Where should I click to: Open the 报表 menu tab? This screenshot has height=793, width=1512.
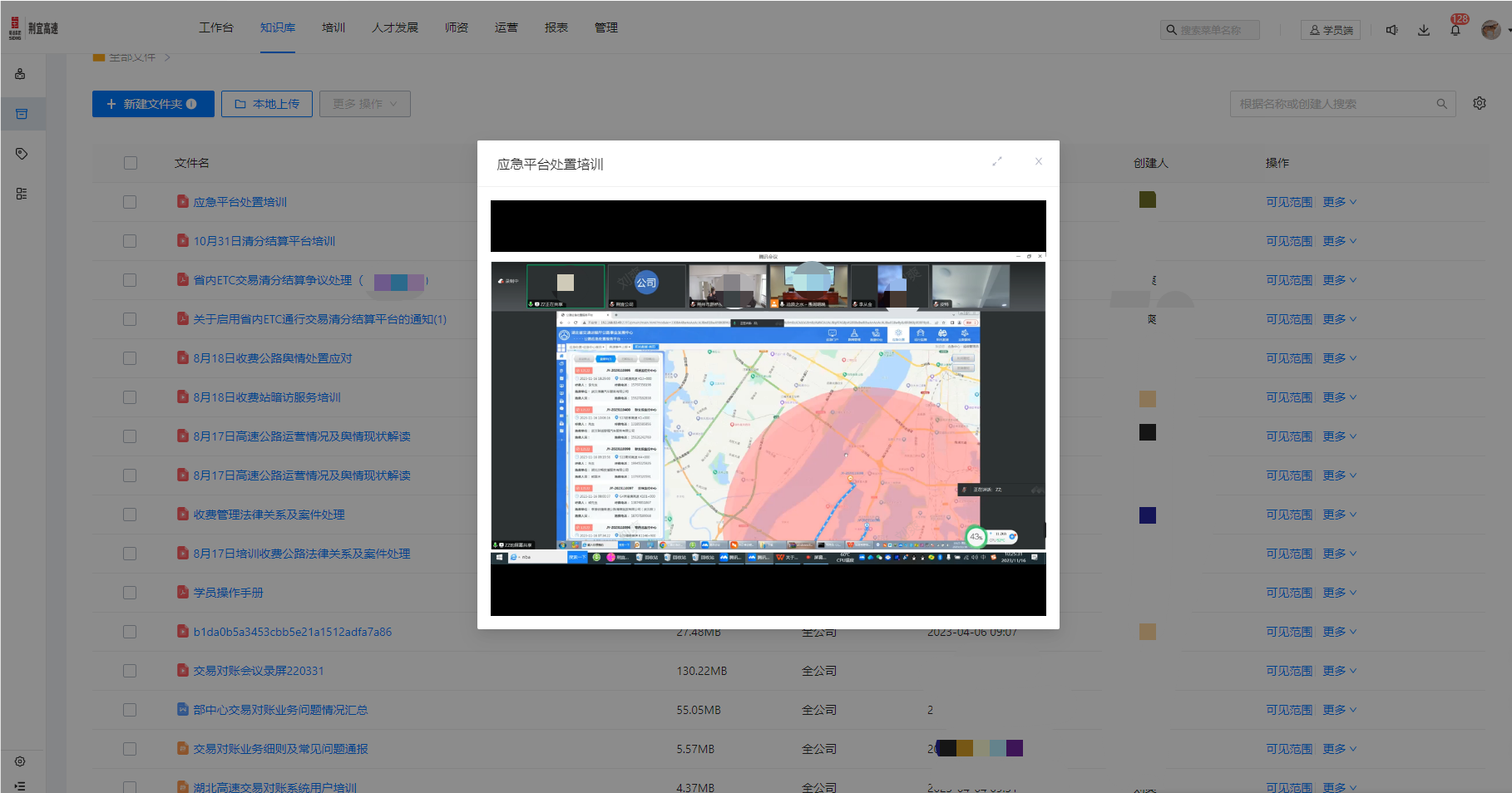[x=556, y=27]
